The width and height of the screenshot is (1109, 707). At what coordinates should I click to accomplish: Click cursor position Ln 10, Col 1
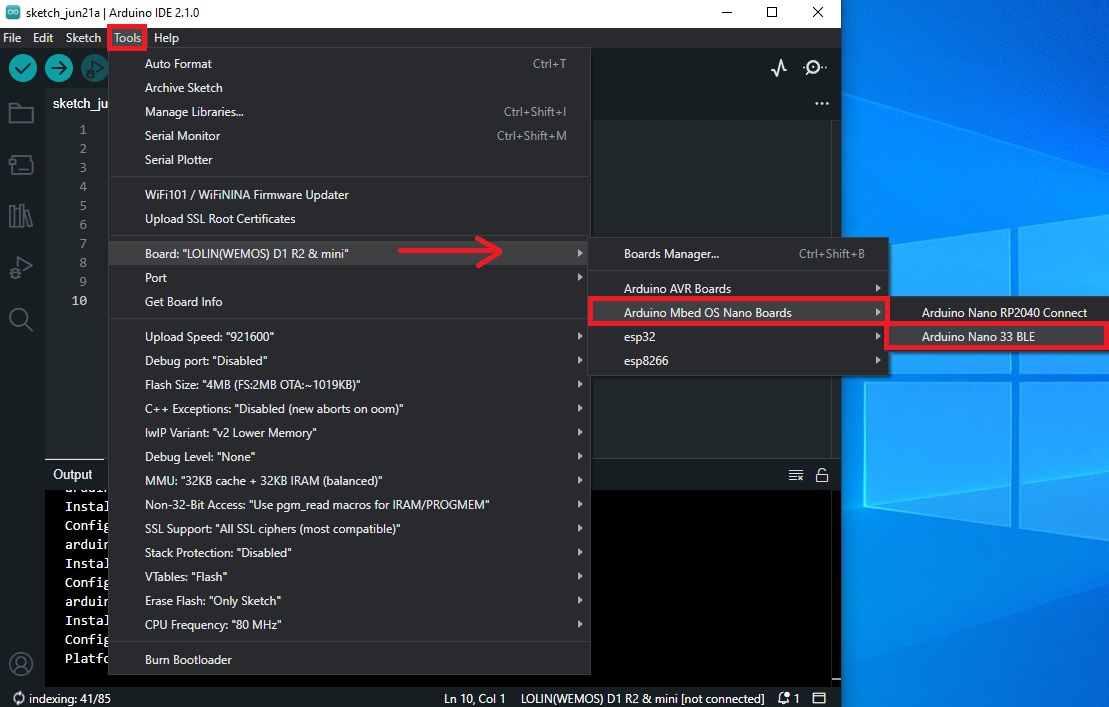pos(475,699)
